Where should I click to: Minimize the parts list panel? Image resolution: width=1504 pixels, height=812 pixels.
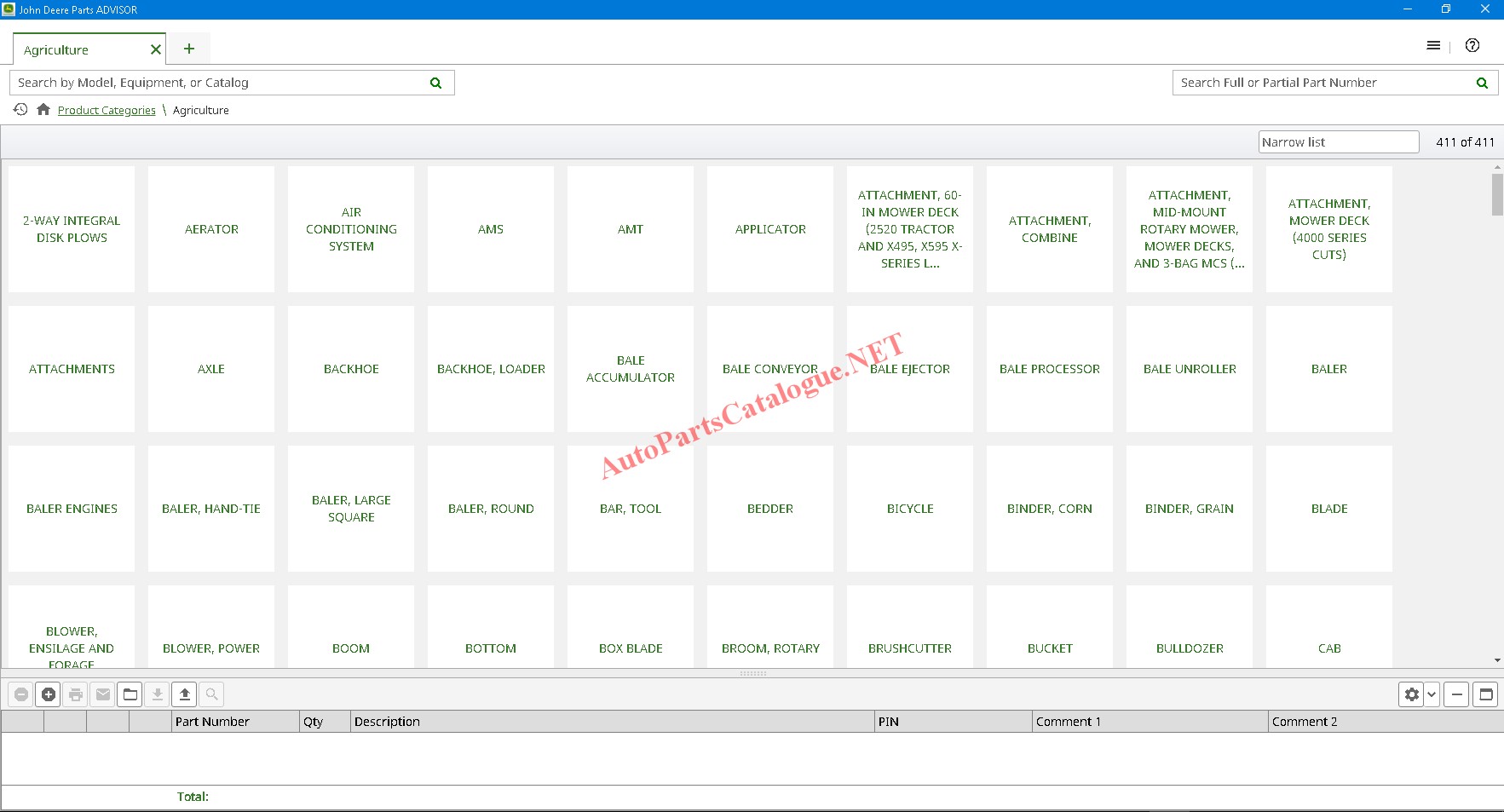[x=1457, y=694]
